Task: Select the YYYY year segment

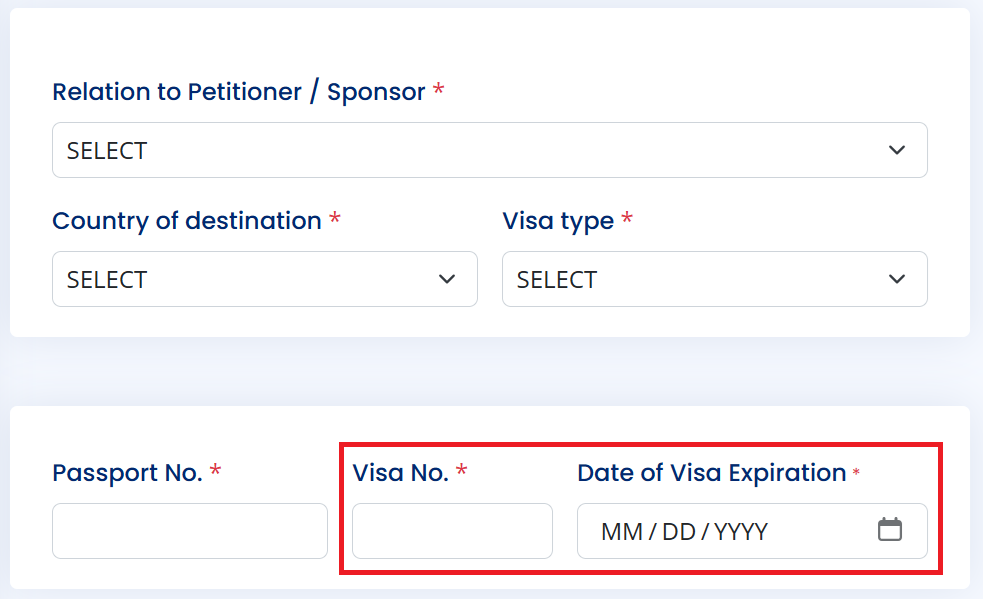Action: (741, 532)
